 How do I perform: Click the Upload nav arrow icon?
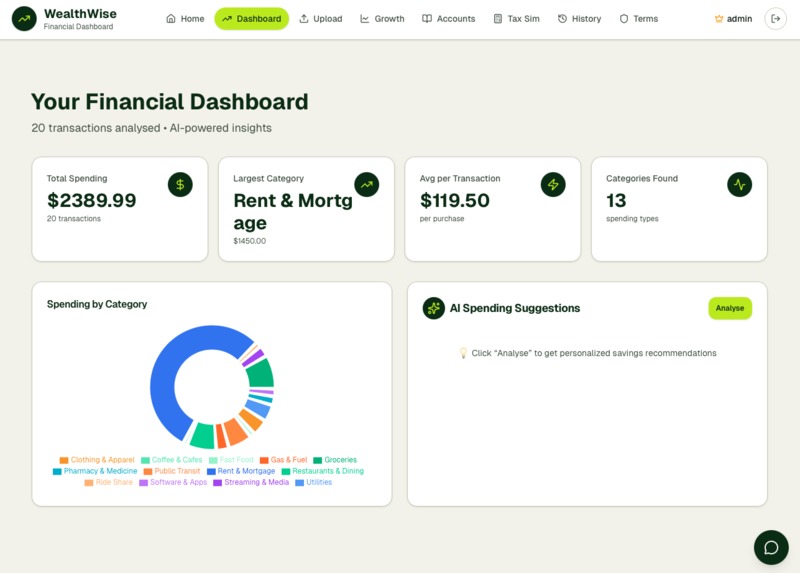coord(304,19)
